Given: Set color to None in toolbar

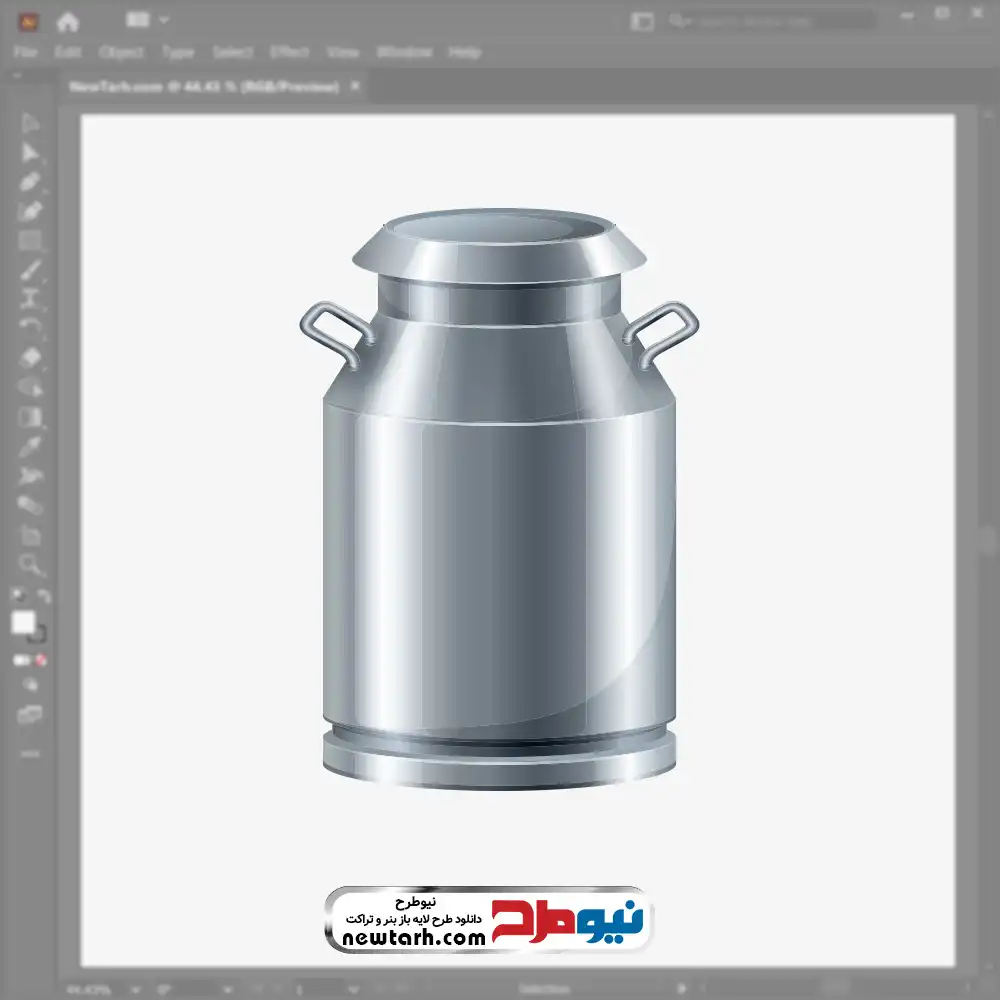Looking at the screenshot, I should [x=42, y=661].
